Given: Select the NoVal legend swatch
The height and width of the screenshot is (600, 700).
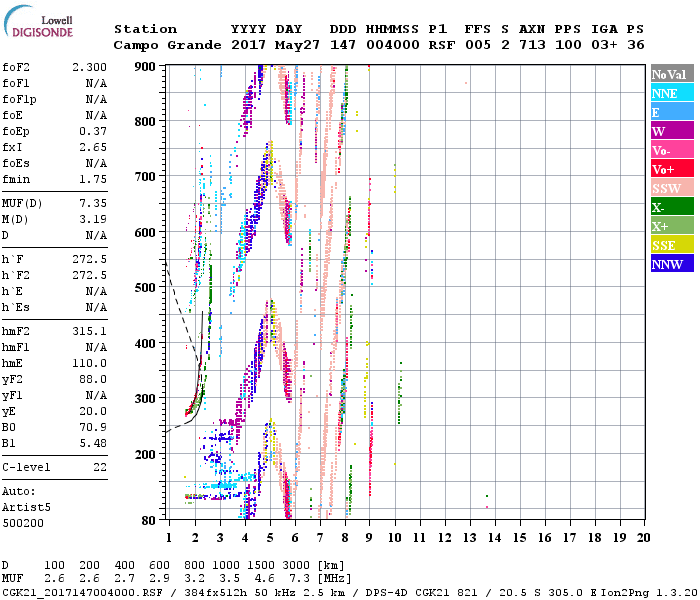Looking at the screenshot, I should coord(672,74).
